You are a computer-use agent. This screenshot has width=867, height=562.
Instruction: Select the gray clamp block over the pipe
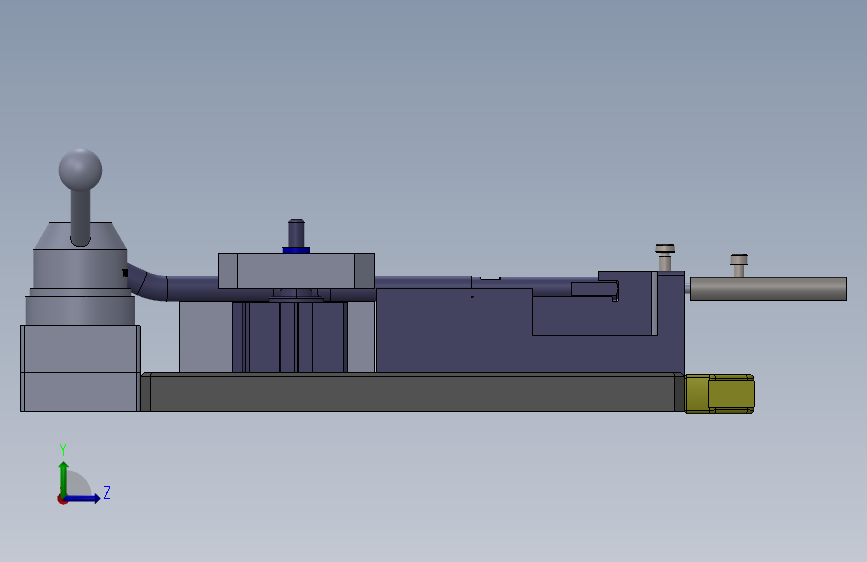point(296,271)
